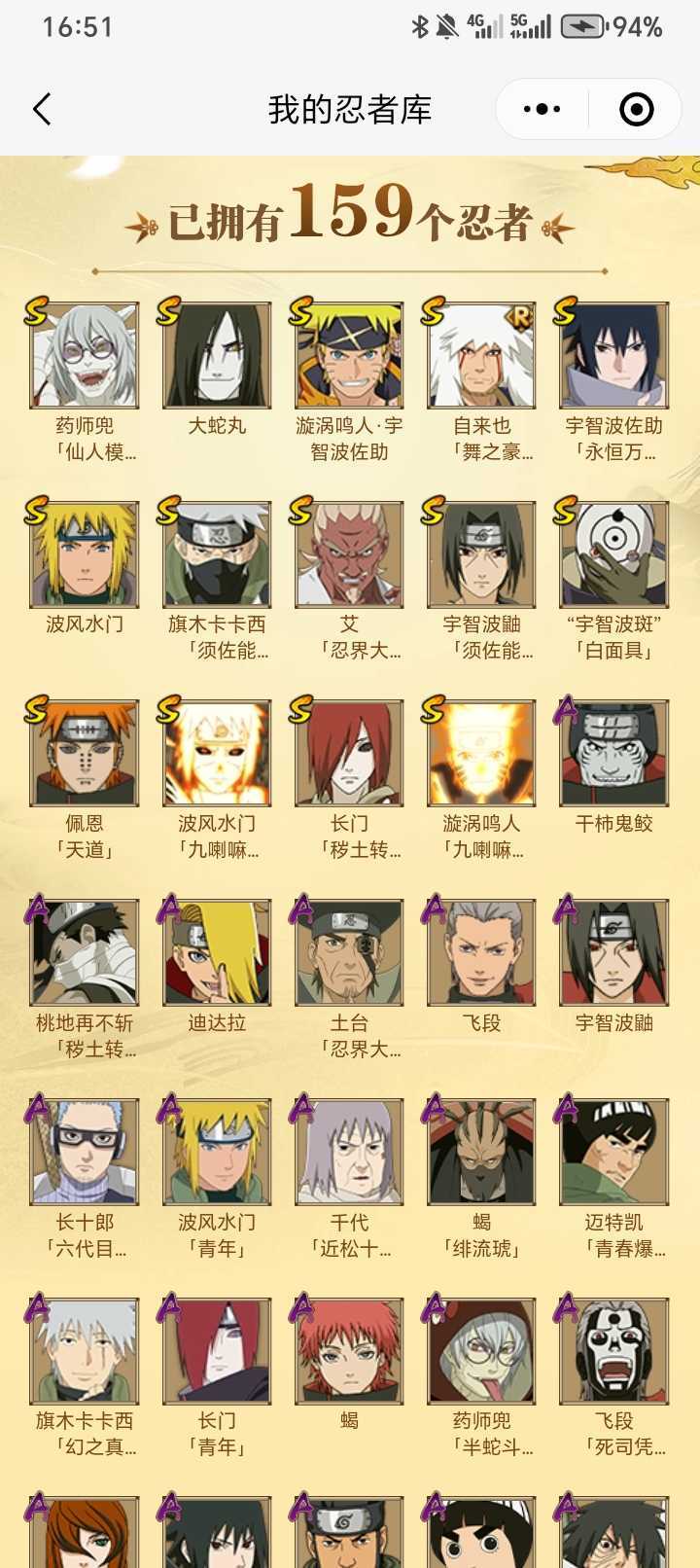Open the mini program three-dot menu

(542, 109)
